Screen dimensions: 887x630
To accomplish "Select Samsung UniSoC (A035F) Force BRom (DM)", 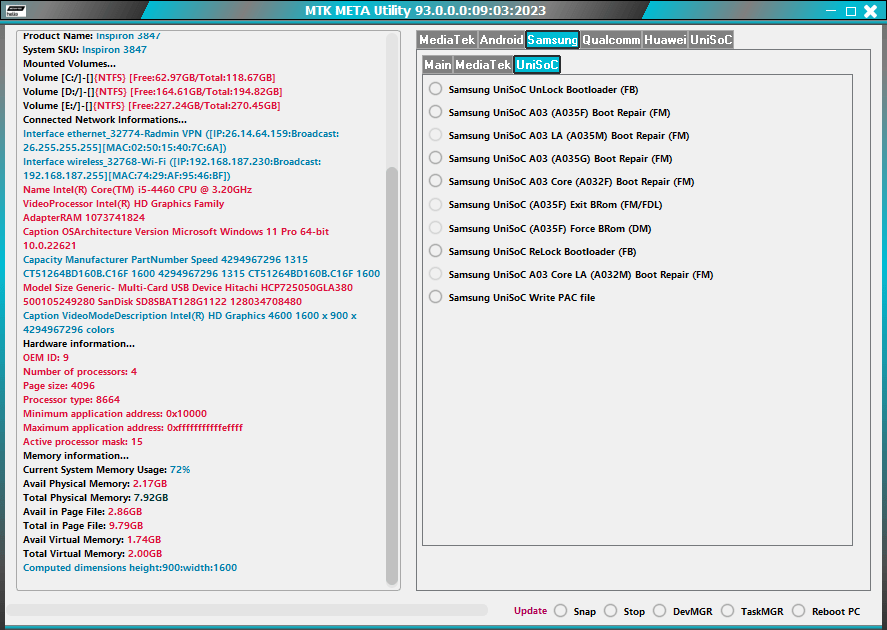I will (x=435, y=227).
